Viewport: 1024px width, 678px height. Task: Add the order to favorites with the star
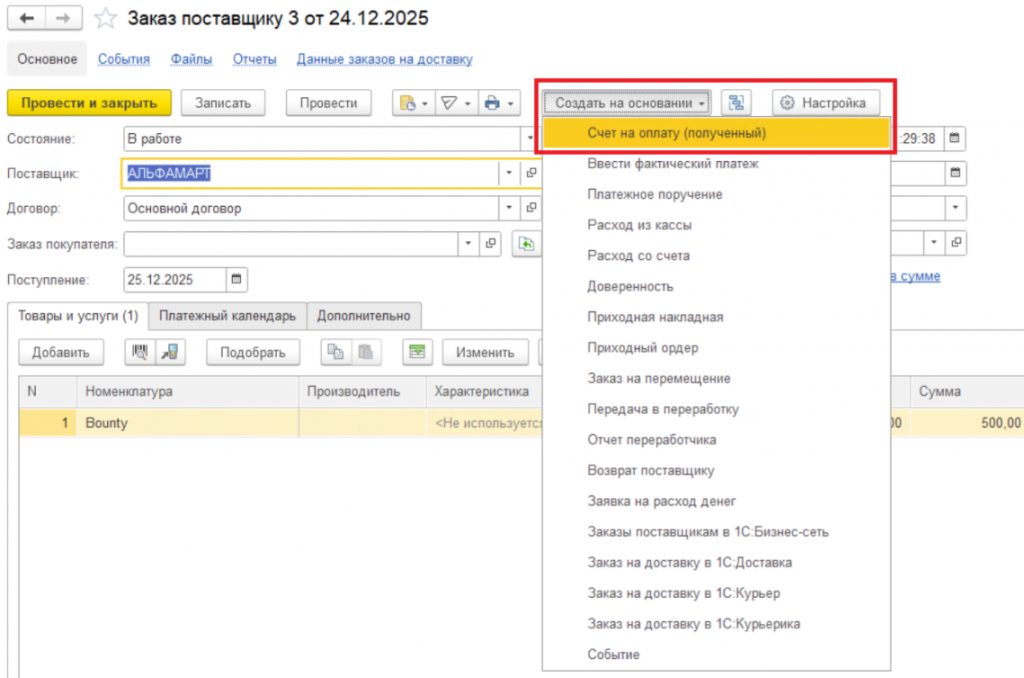105,18
